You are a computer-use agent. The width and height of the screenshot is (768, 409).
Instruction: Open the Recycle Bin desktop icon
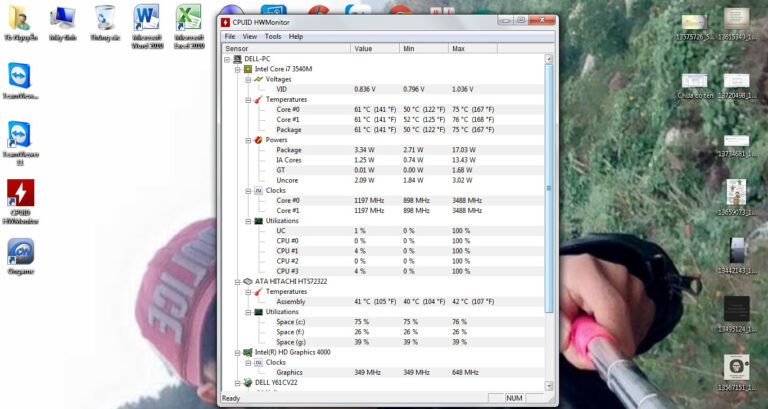click(105, 23)
